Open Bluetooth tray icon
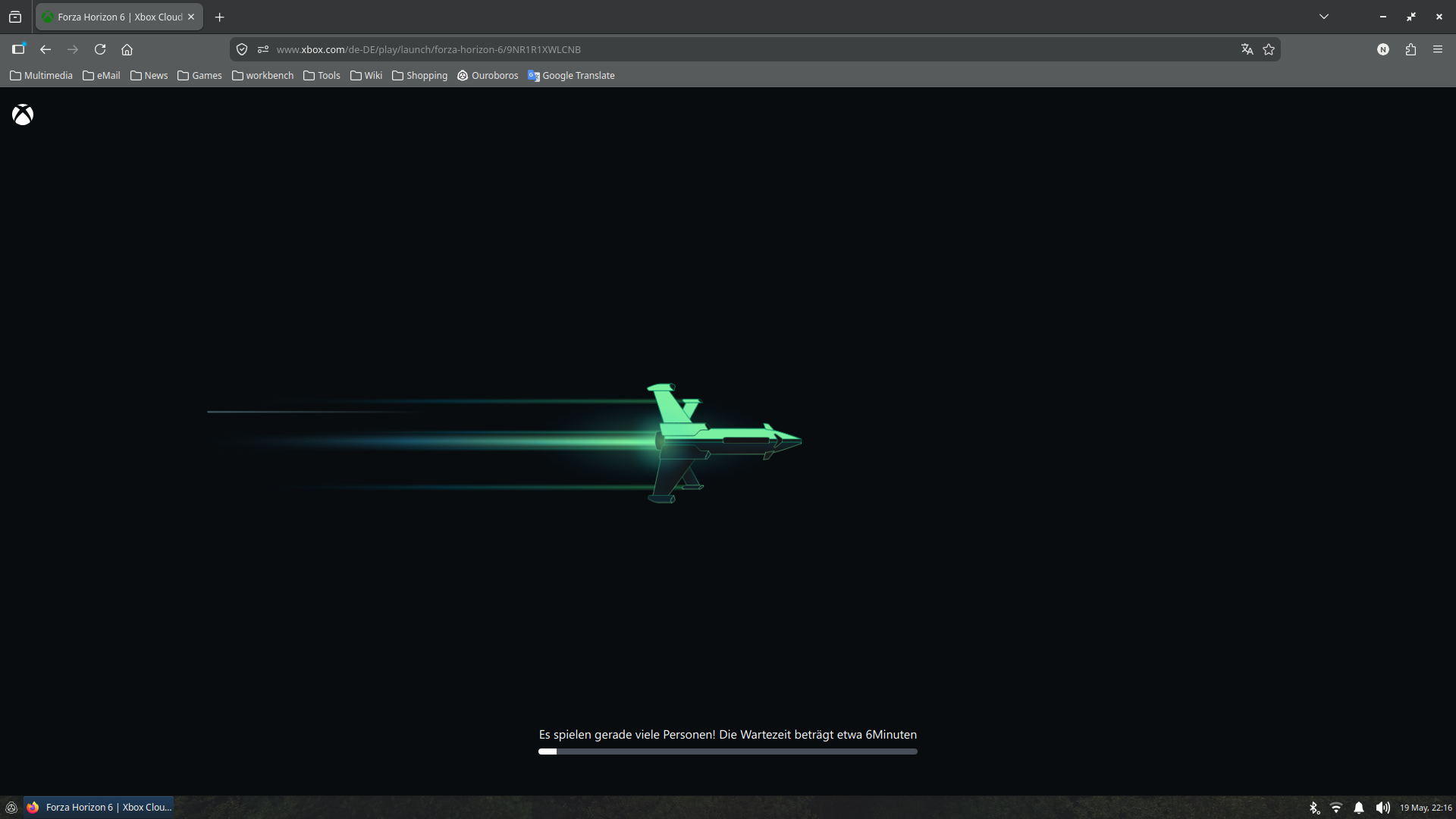Screen dimensions: 1456x819 click(x=1314, y=808)
